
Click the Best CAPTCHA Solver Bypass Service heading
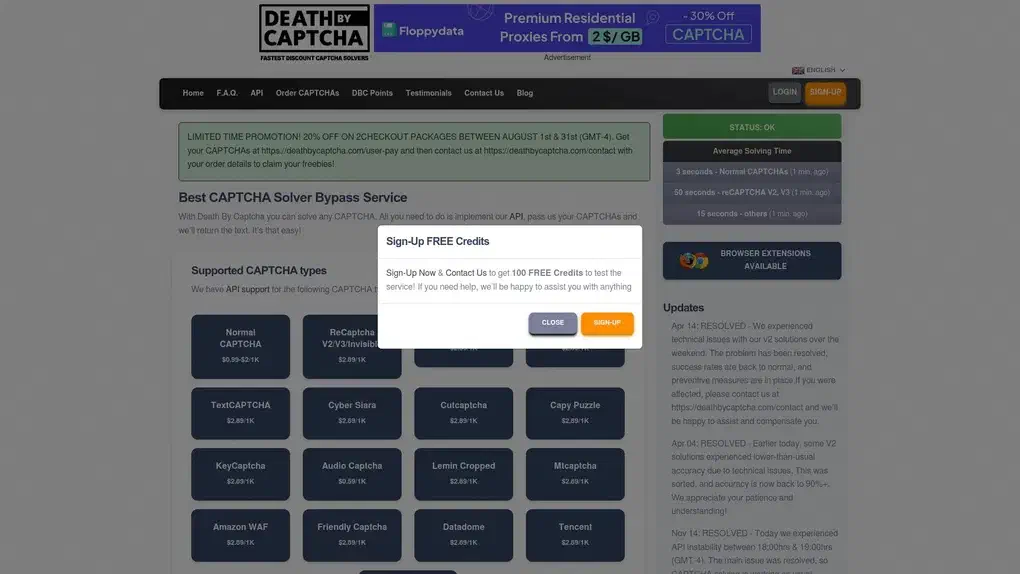tap(293, 198)
